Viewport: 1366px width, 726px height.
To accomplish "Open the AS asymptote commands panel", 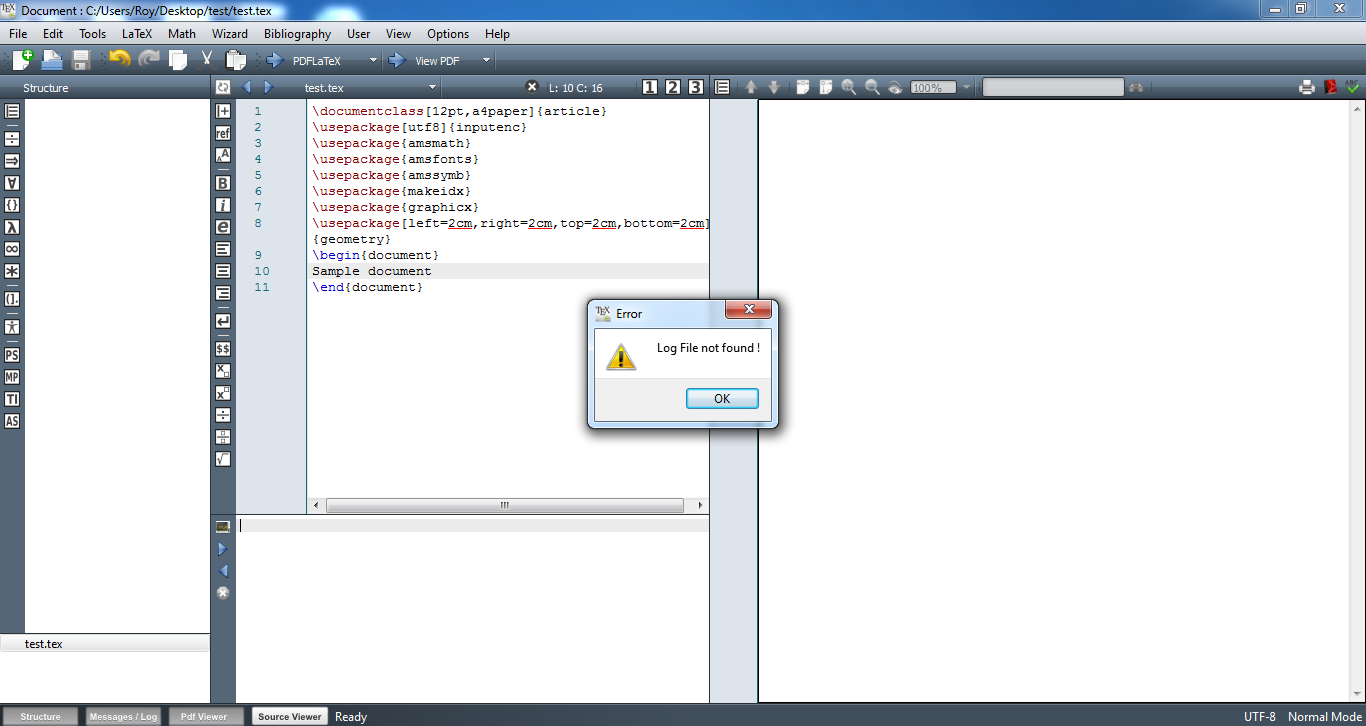I will 12,421.
